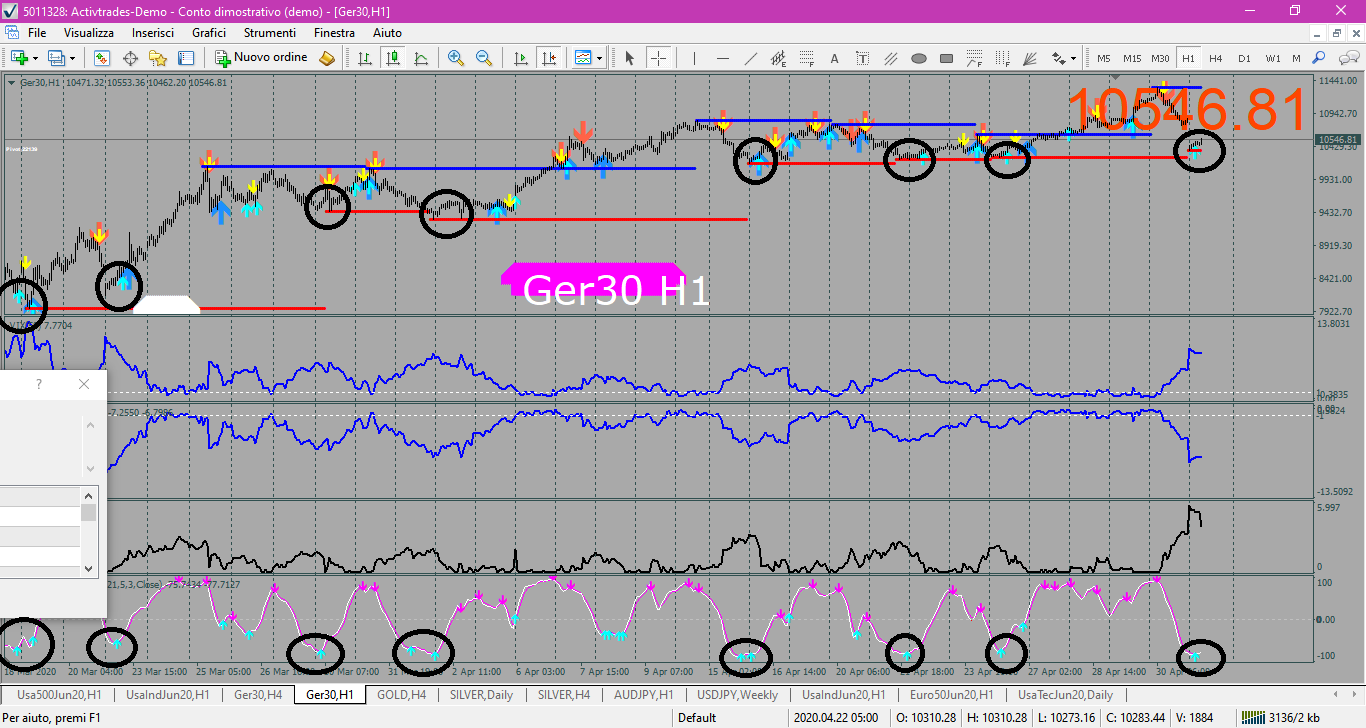The height and width of the screenshot is (728, 1366).
Task: Select the text label tool
Action: [x=862, y=58]
